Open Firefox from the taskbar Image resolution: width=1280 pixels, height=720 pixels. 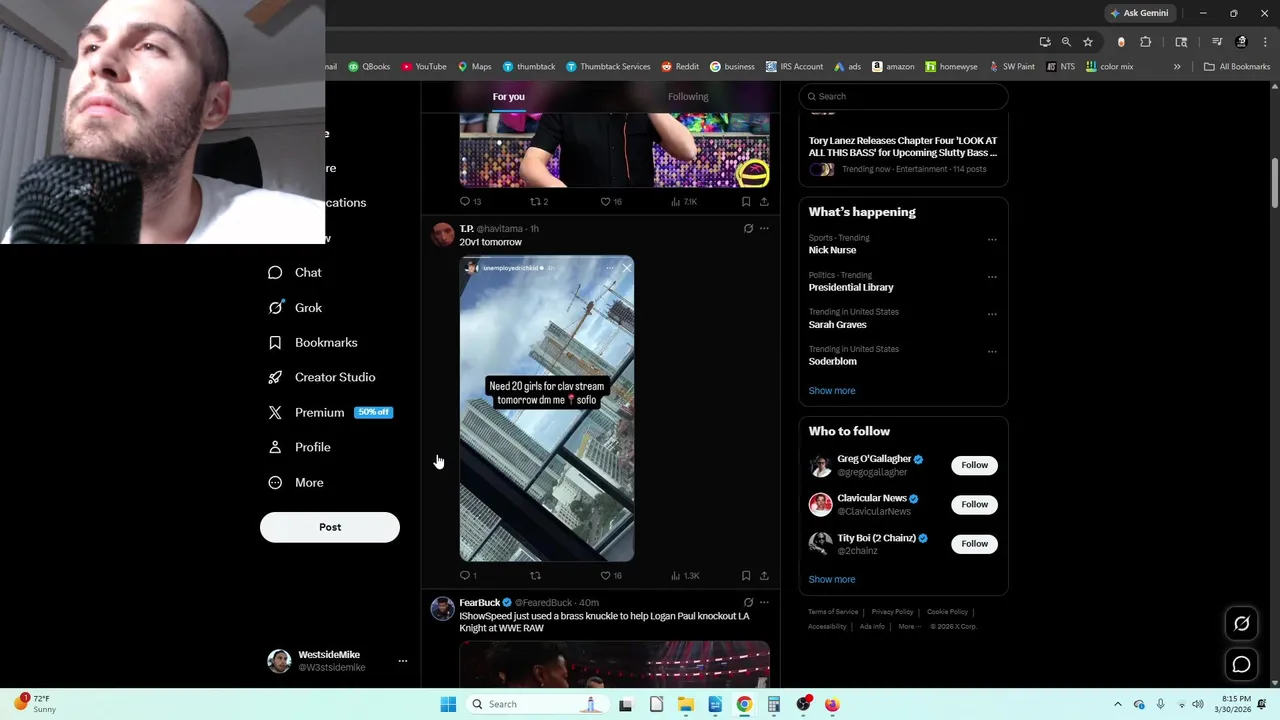(832, 704)
